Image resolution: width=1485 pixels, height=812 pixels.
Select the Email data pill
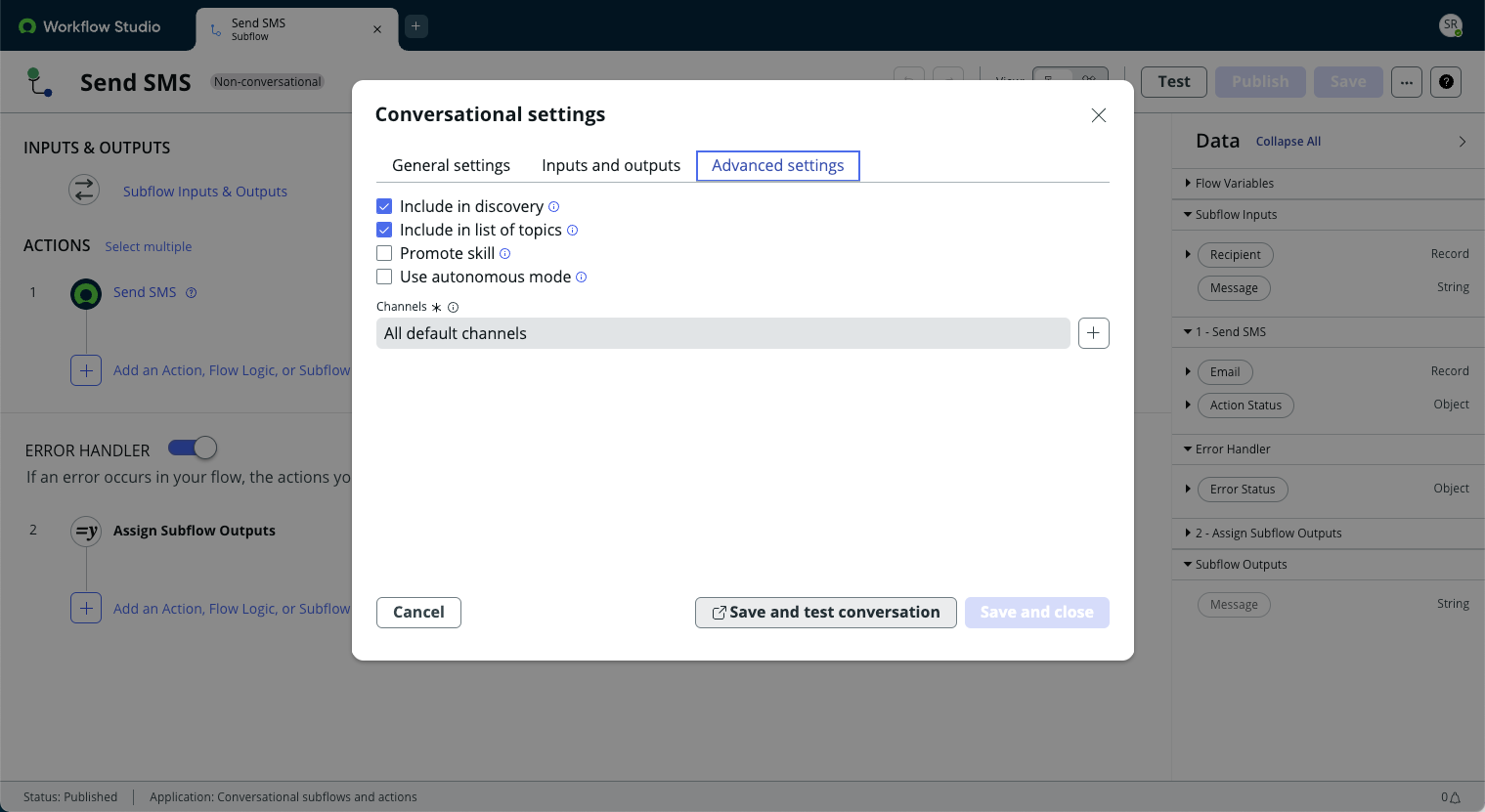click(1225, 372)
